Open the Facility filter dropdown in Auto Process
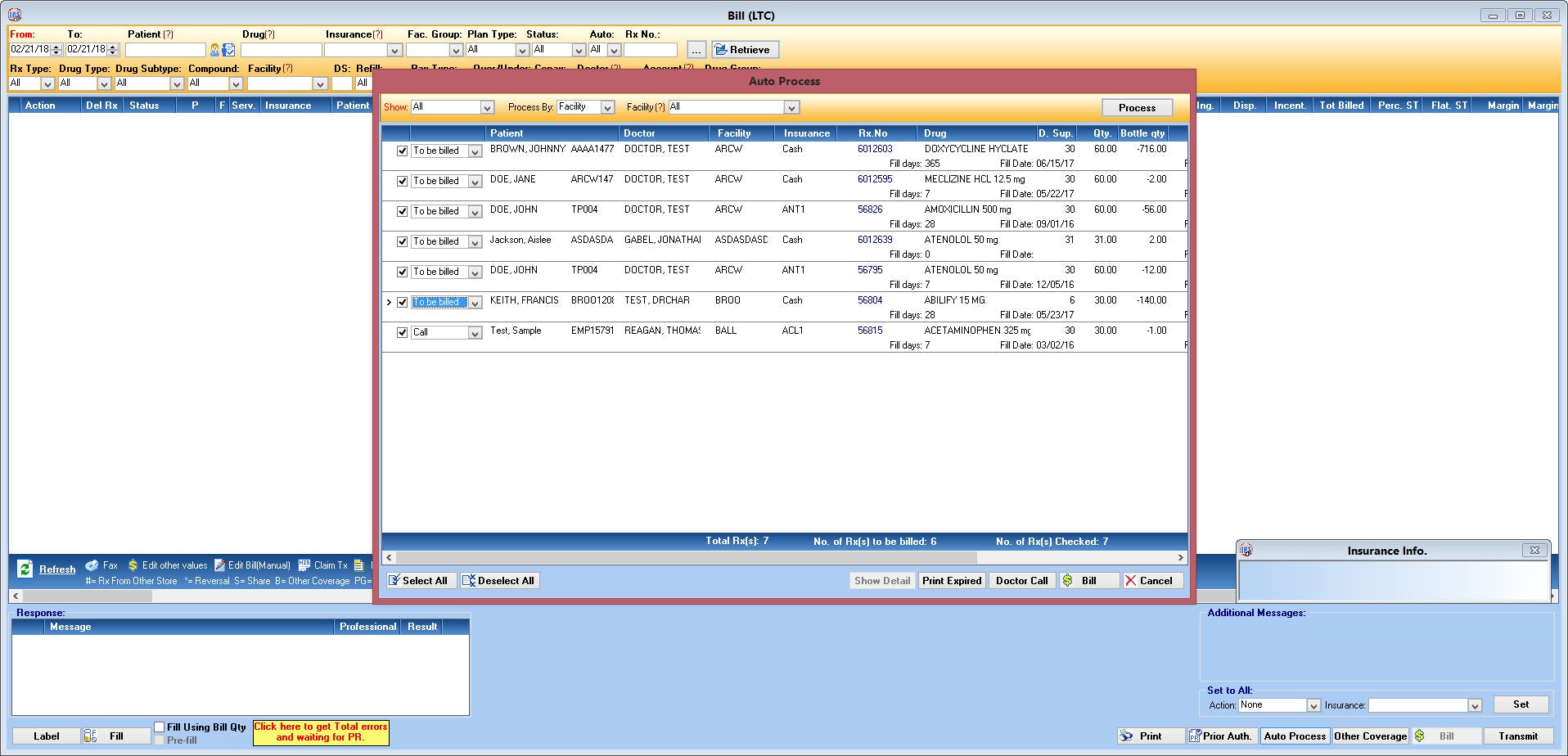Screen dimensions: 1568x756 [790, 106]
